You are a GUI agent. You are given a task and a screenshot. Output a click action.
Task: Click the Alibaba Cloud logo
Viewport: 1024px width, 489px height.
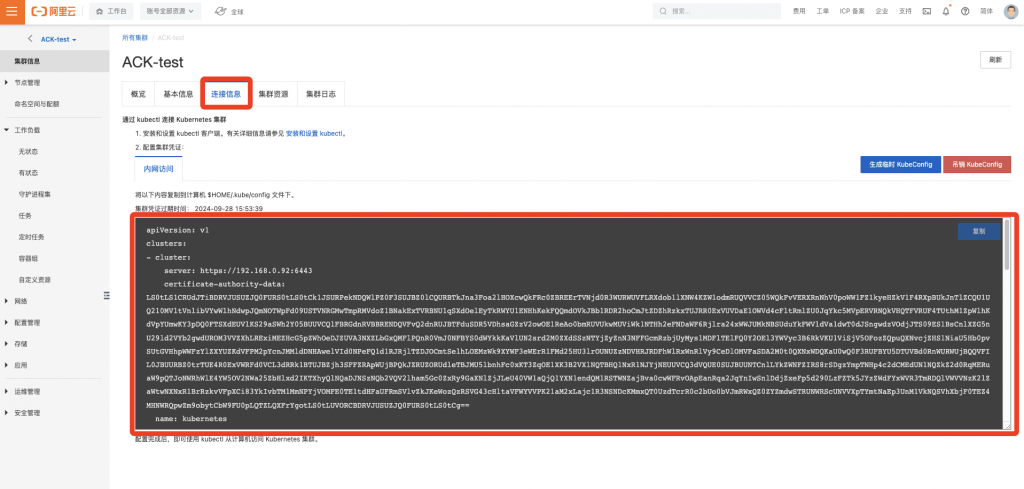pyautogui.click(x=56, y=11)
